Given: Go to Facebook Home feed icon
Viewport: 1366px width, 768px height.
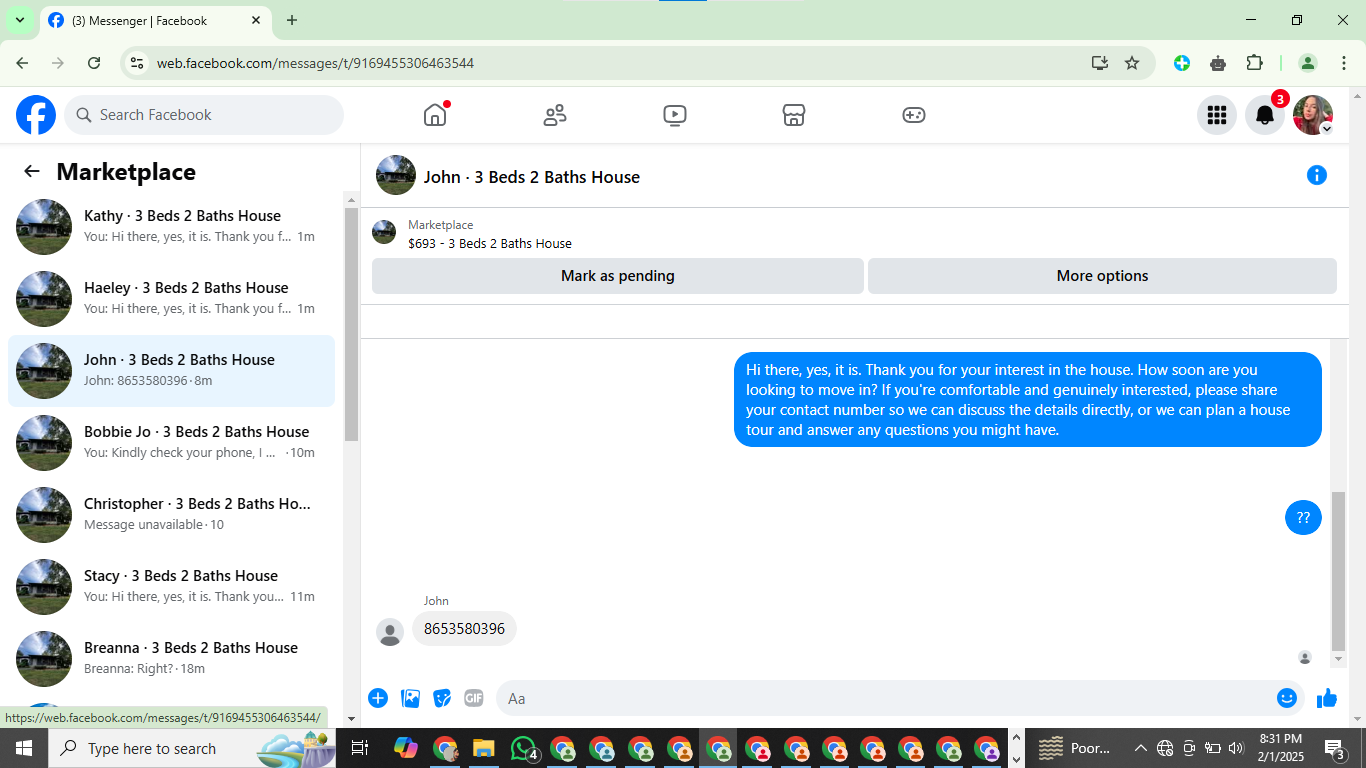Looking at the screenshot, I should point(435,115).
